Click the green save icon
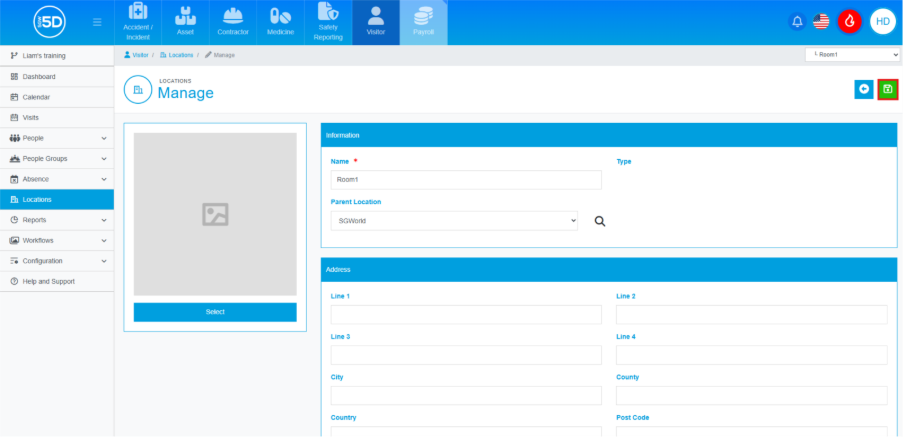 tap(887, 90)
